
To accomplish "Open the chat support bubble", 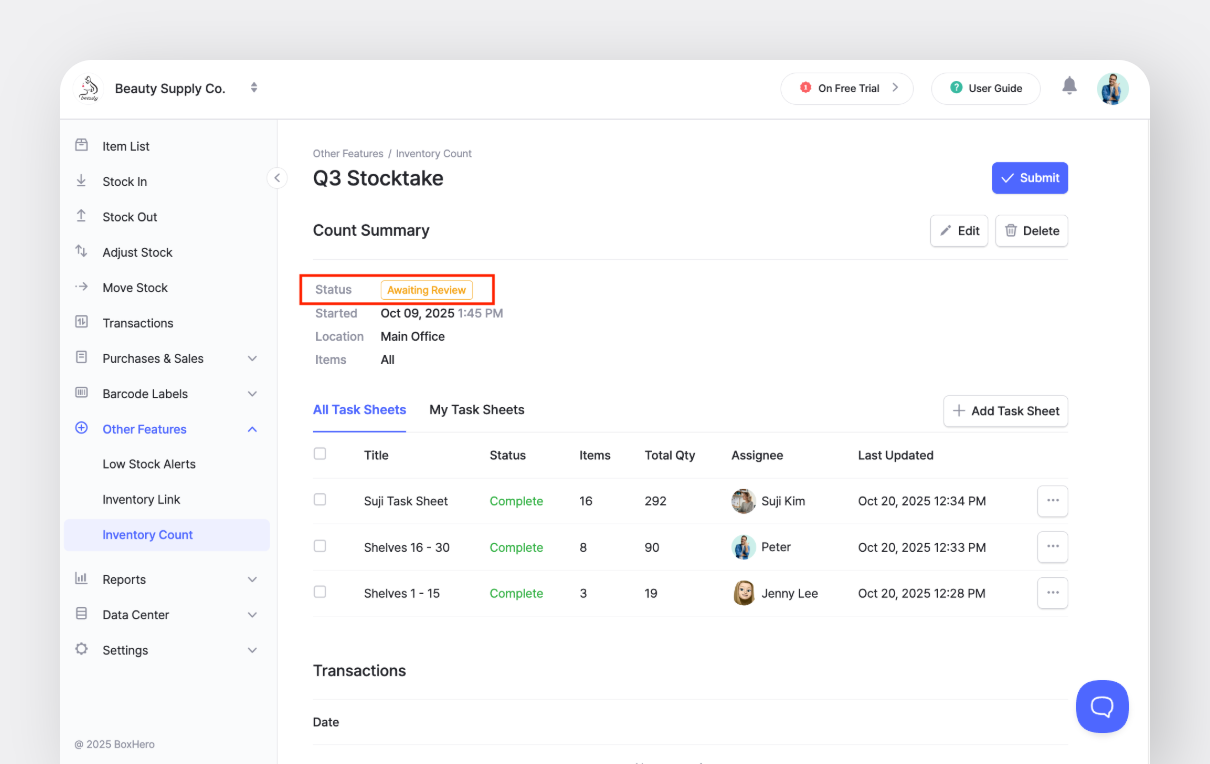I will (x=1102, y=707).
